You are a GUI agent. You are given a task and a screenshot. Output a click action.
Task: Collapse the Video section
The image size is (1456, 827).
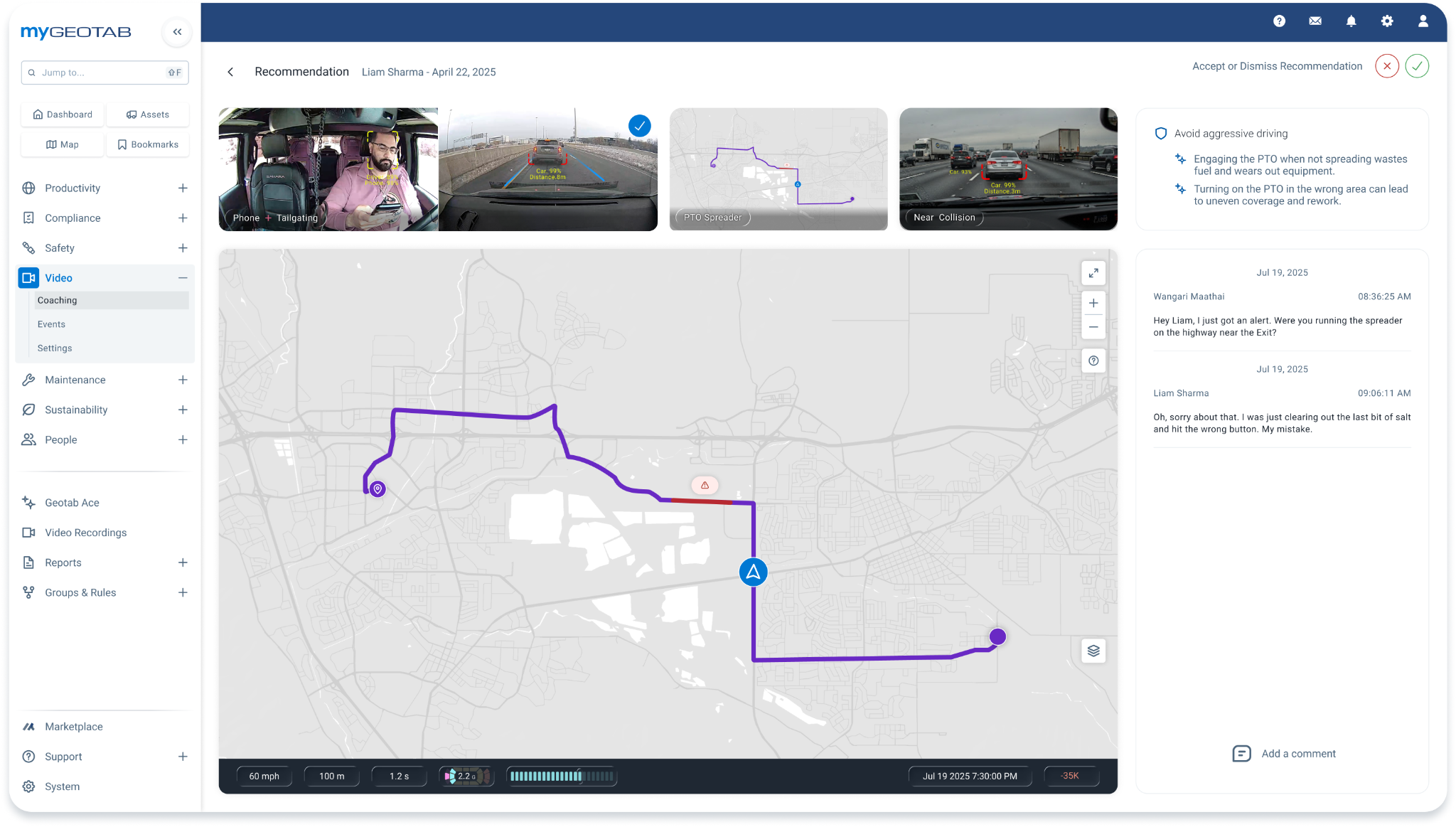(x=183, y=278)
